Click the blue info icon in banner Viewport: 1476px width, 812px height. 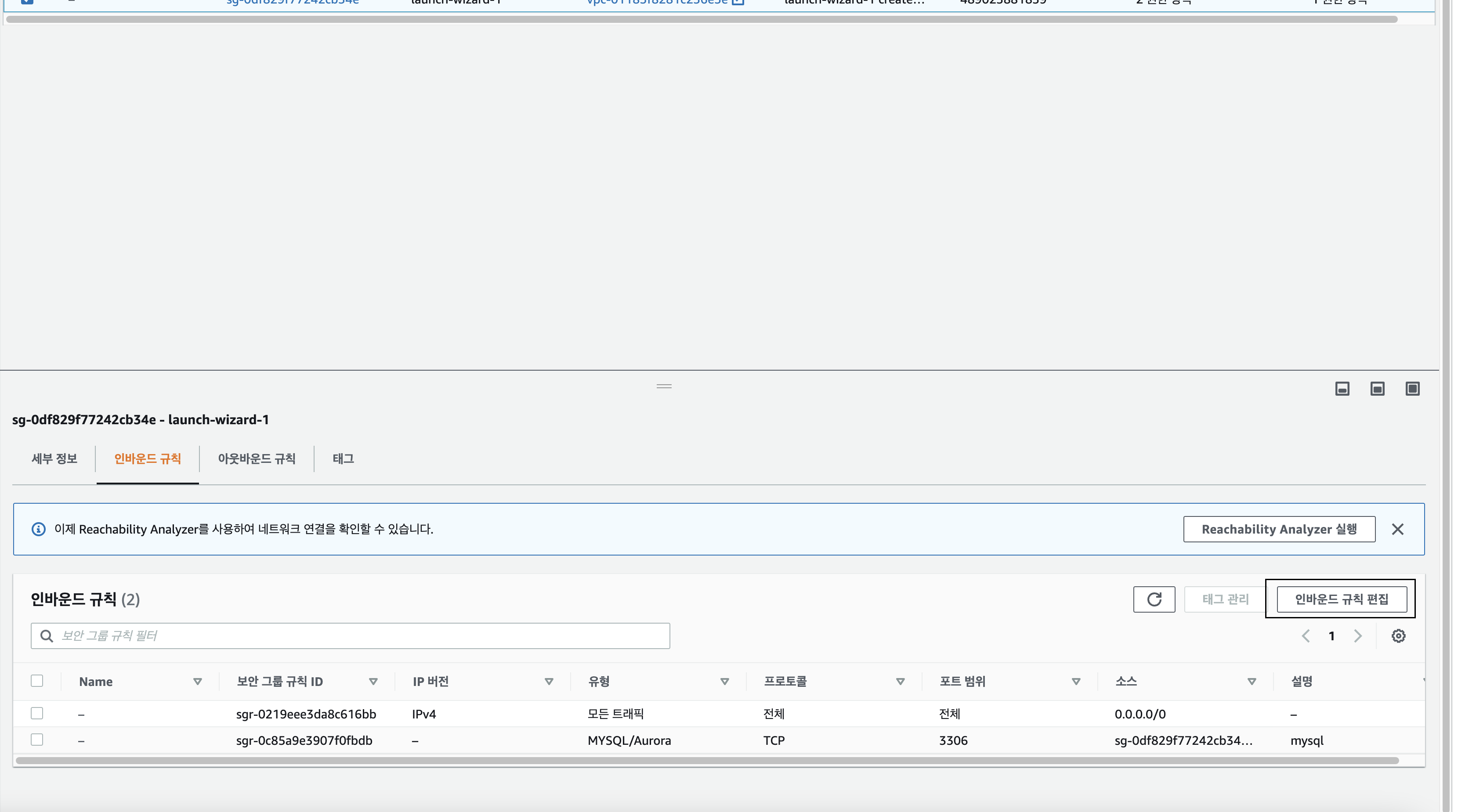(38, 529)
